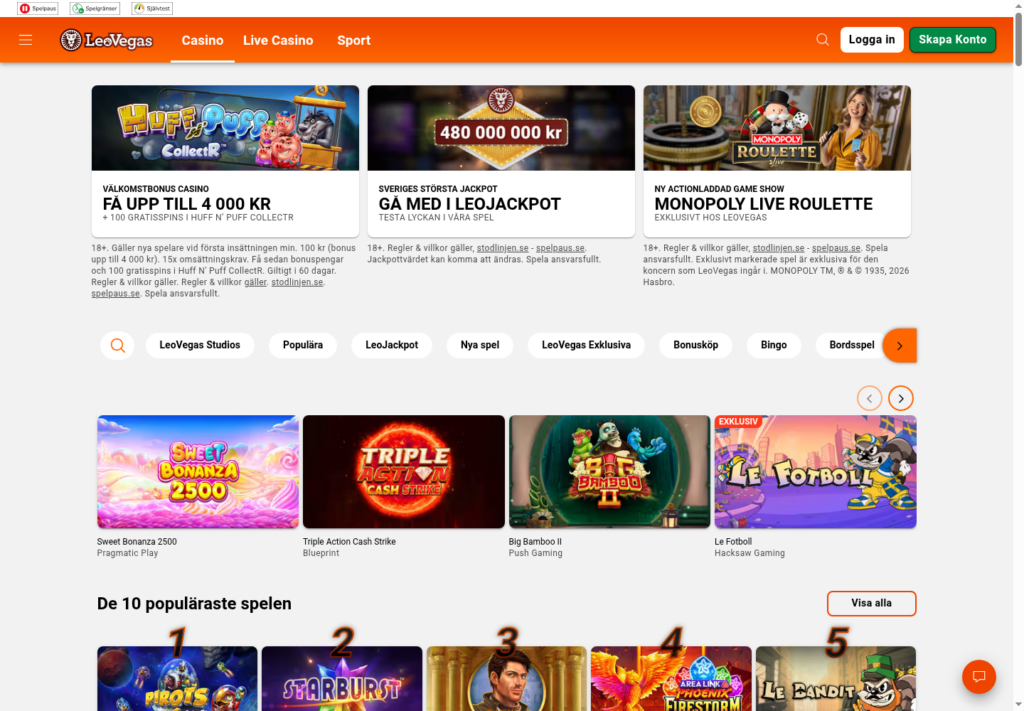Show next games with right carousel arrow

tap(901, 398)
